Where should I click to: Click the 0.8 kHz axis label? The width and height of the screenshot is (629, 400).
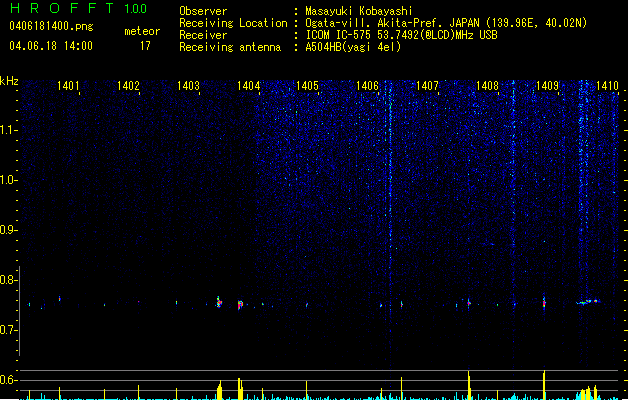[x=8, y=280]
